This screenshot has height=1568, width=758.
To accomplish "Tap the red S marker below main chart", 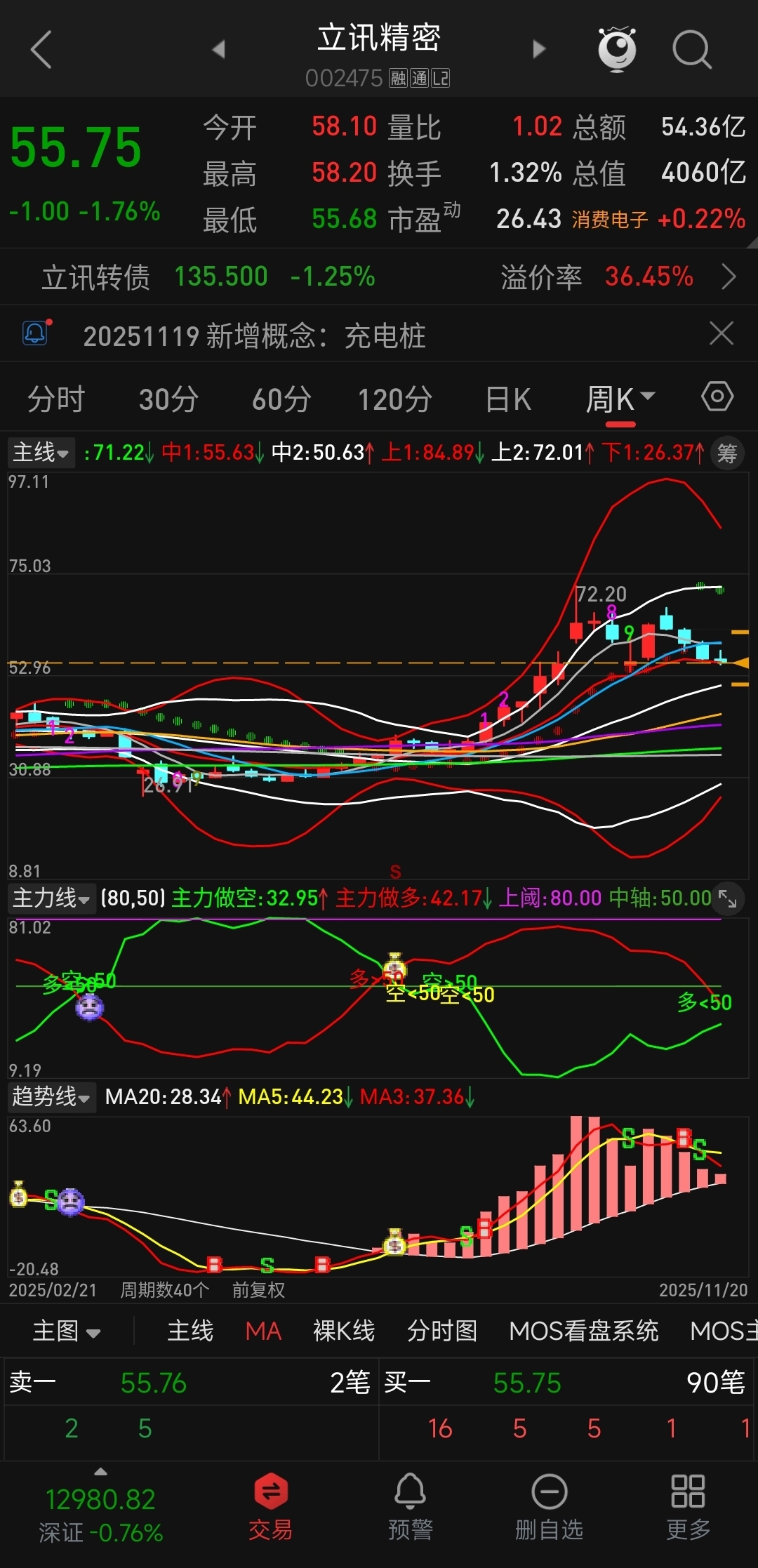I will coord(396,872).
